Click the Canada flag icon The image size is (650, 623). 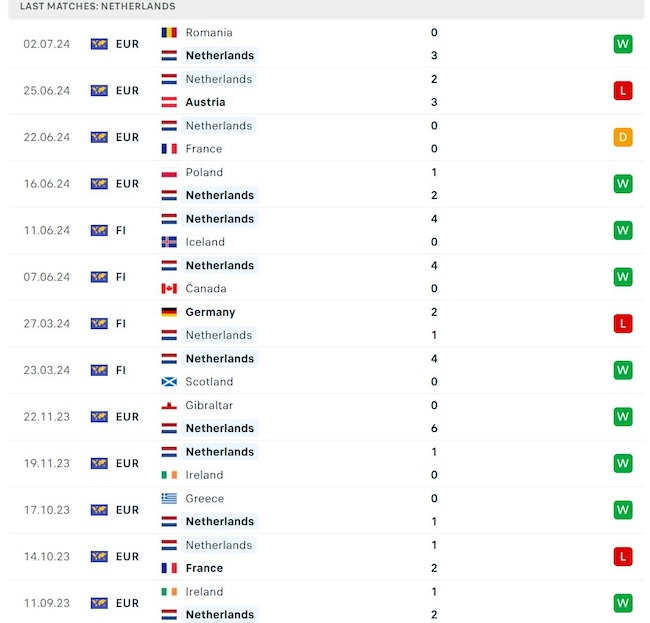[169, 289]
